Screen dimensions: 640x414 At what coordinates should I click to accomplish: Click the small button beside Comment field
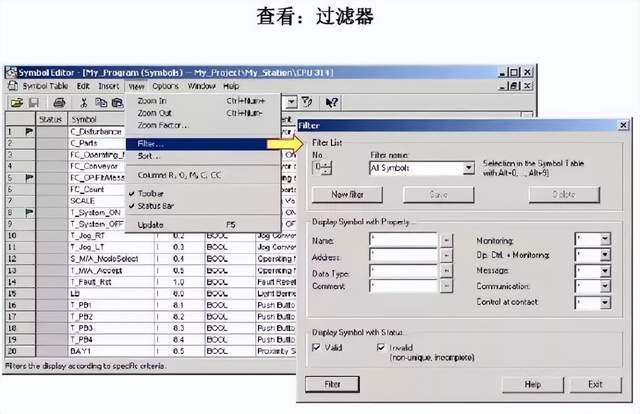[x=447, y=286]
